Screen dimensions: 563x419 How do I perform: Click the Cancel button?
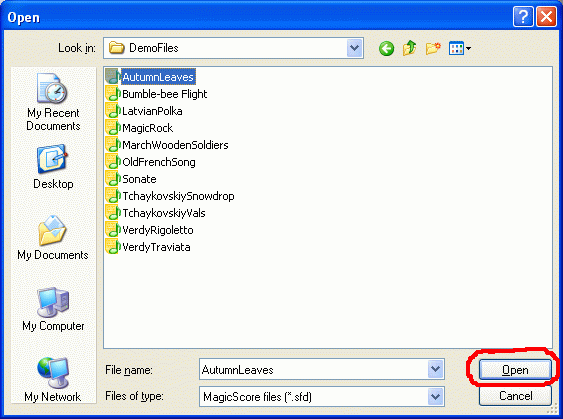(515, 396)
